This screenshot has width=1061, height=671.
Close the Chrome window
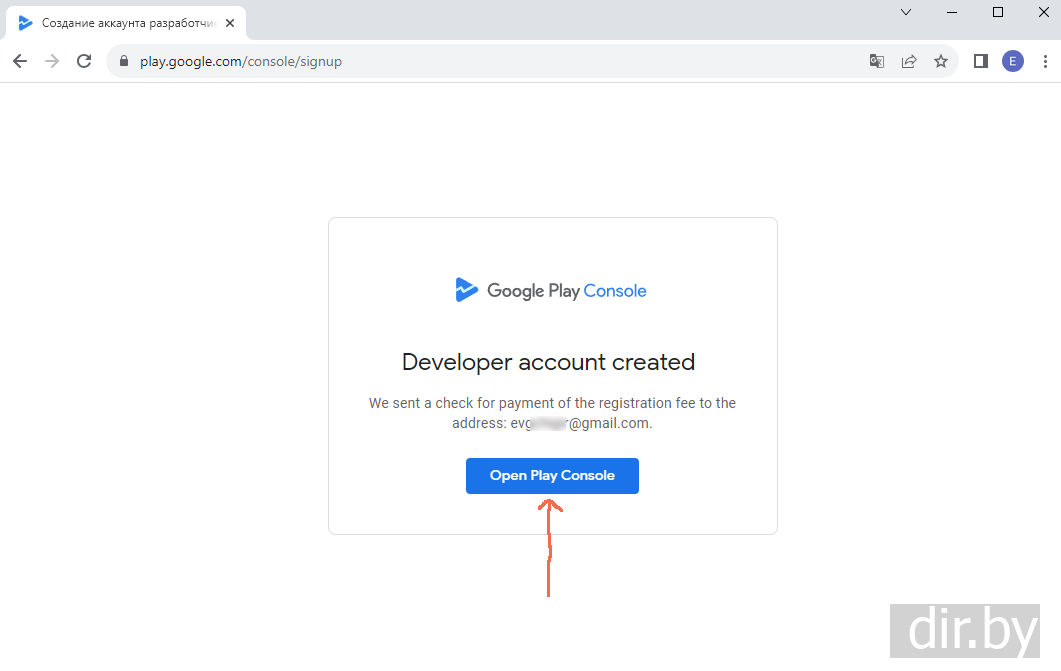pyautogui.click(x=1041, y=12)
